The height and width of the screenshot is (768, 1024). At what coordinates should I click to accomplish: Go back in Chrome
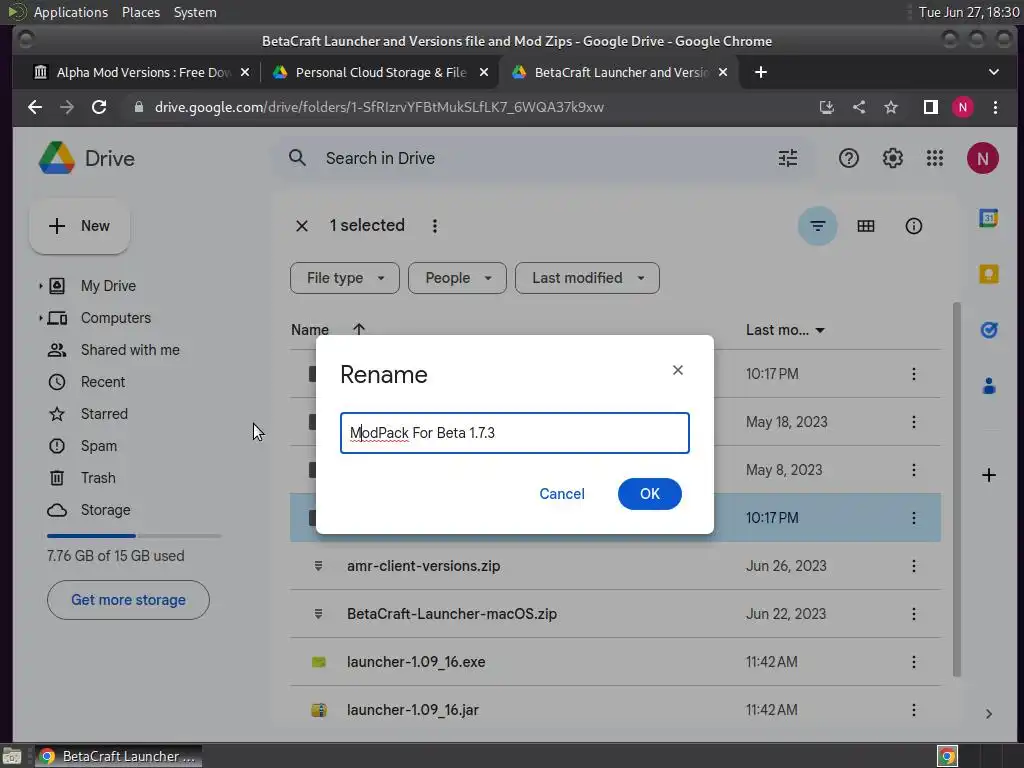click(35, 107)
